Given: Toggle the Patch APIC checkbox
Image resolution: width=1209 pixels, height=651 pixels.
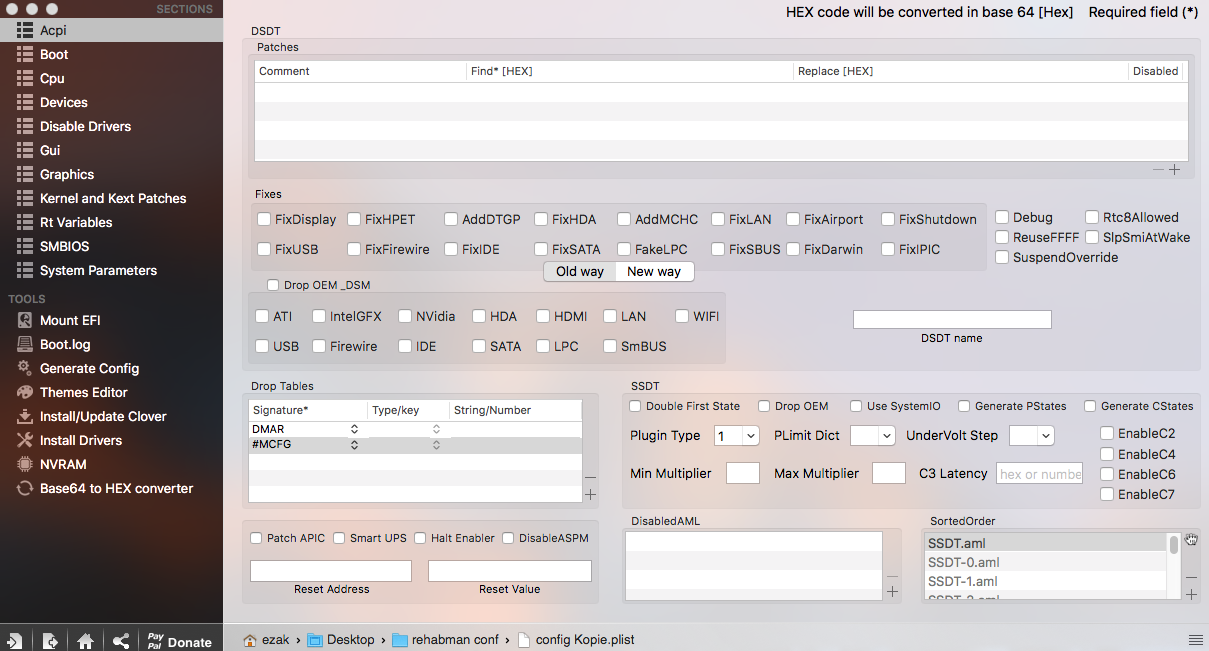Looking at the screenshot, I should pos(256,538).
